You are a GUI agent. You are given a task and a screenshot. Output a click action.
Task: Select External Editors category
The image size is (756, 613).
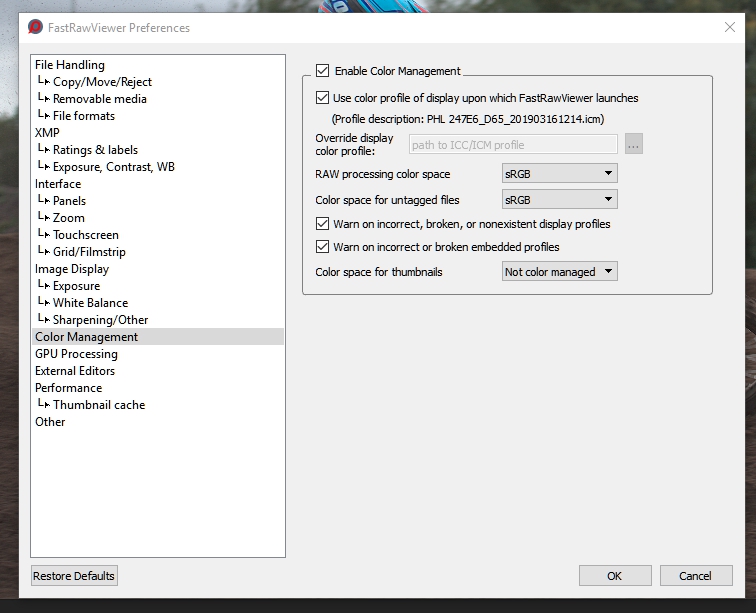point(158,371)
